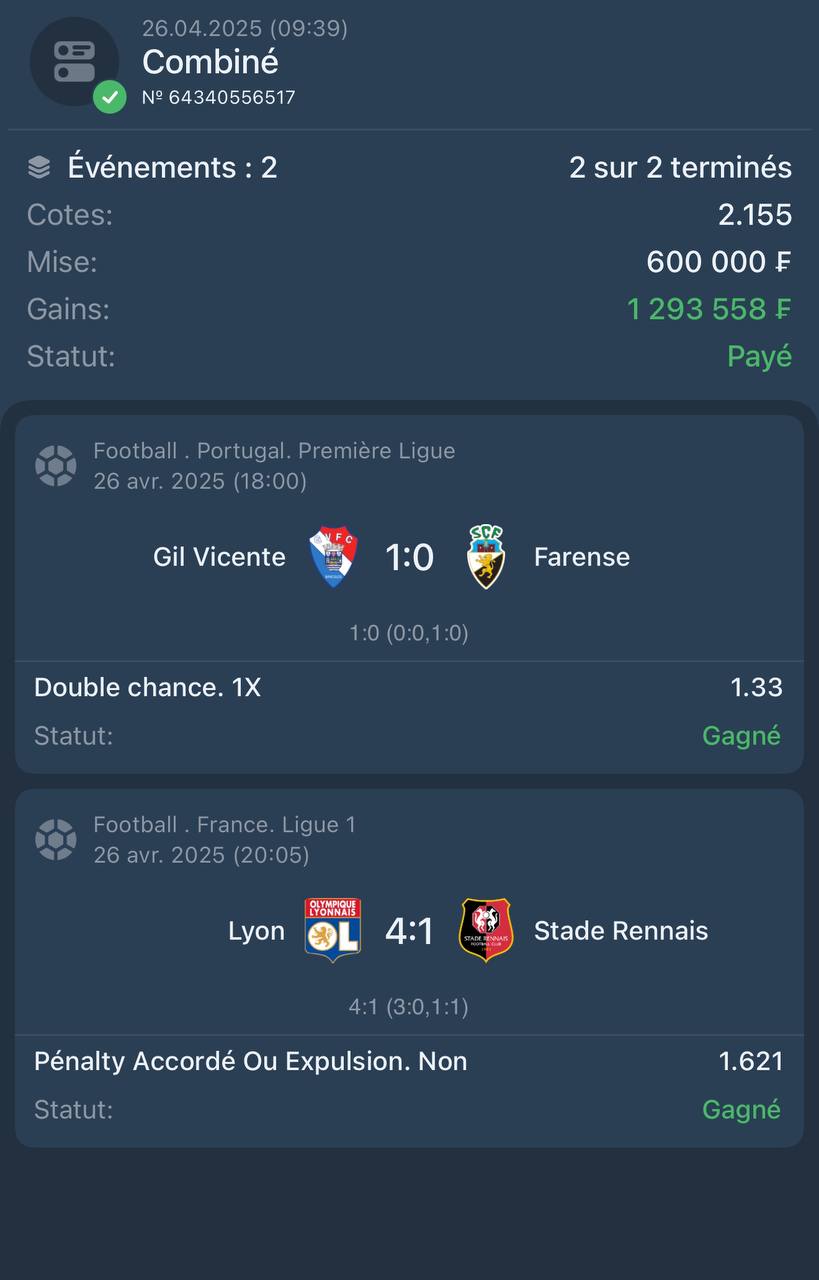Click the Stade Rennais team name
The height and width of the screenshot is (1280, 819).
click(x=621, y=931)
